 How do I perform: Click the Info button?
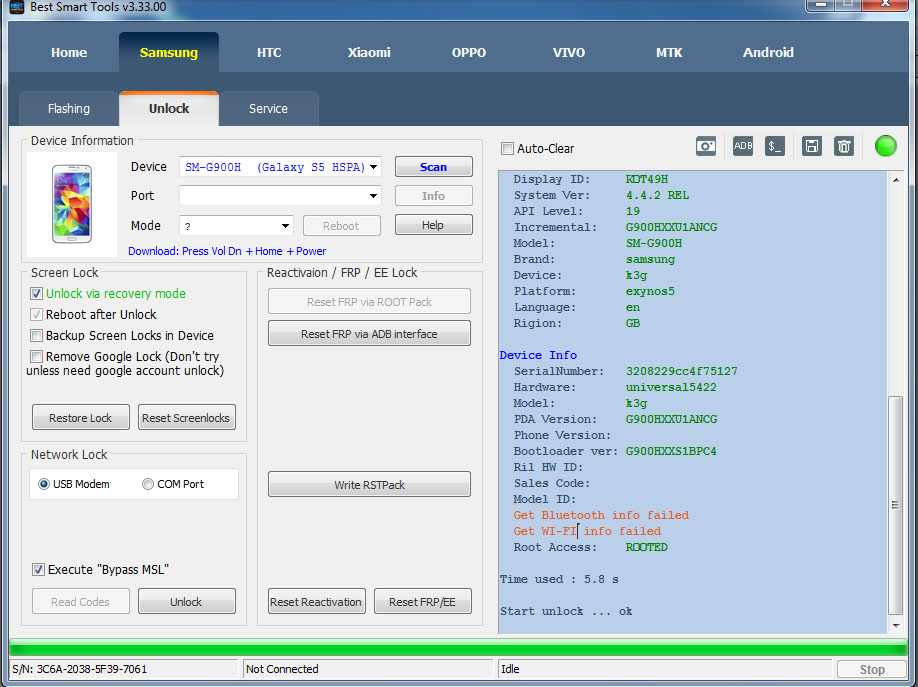tap(433, 196)
